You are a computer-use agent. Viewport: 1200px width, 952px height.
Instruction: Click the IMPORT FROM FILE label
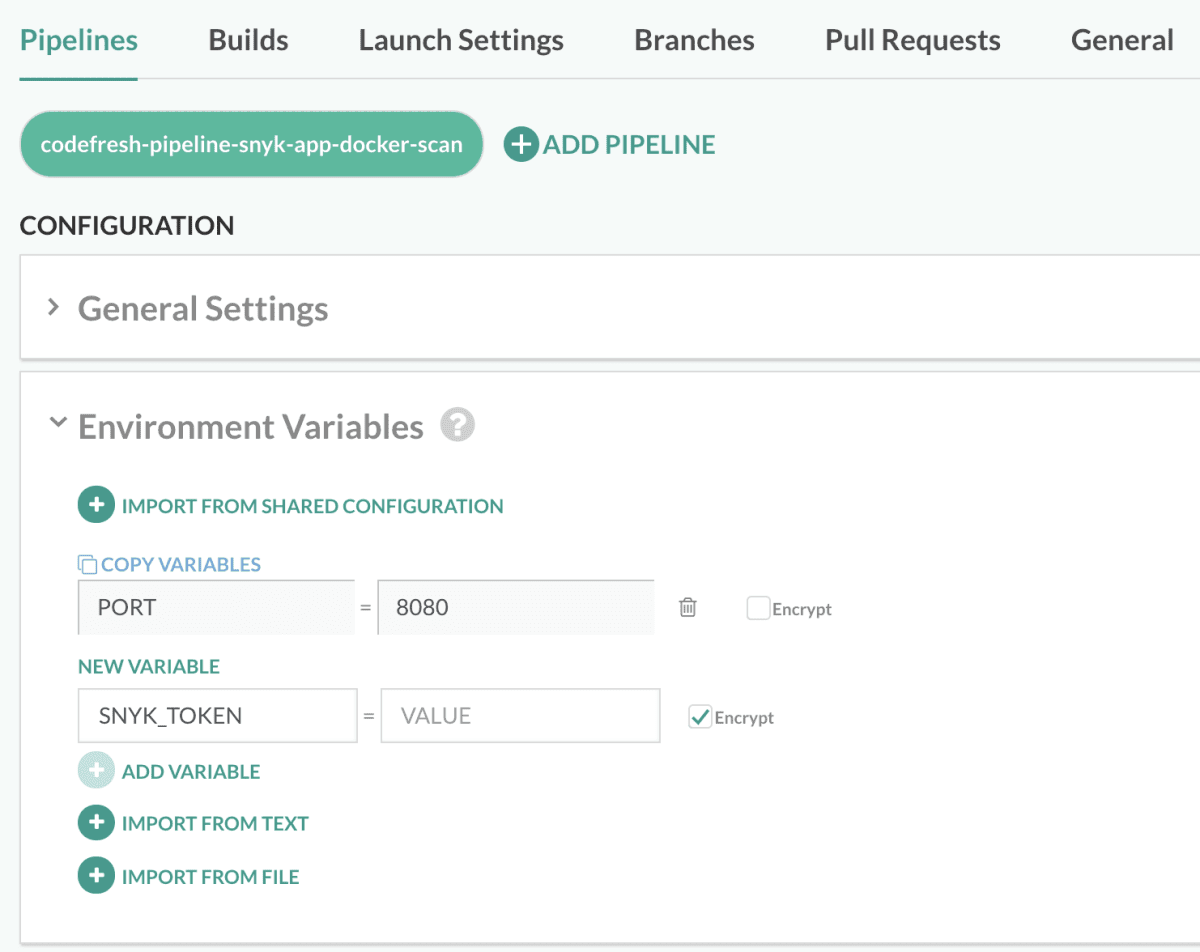coord(211,877)
